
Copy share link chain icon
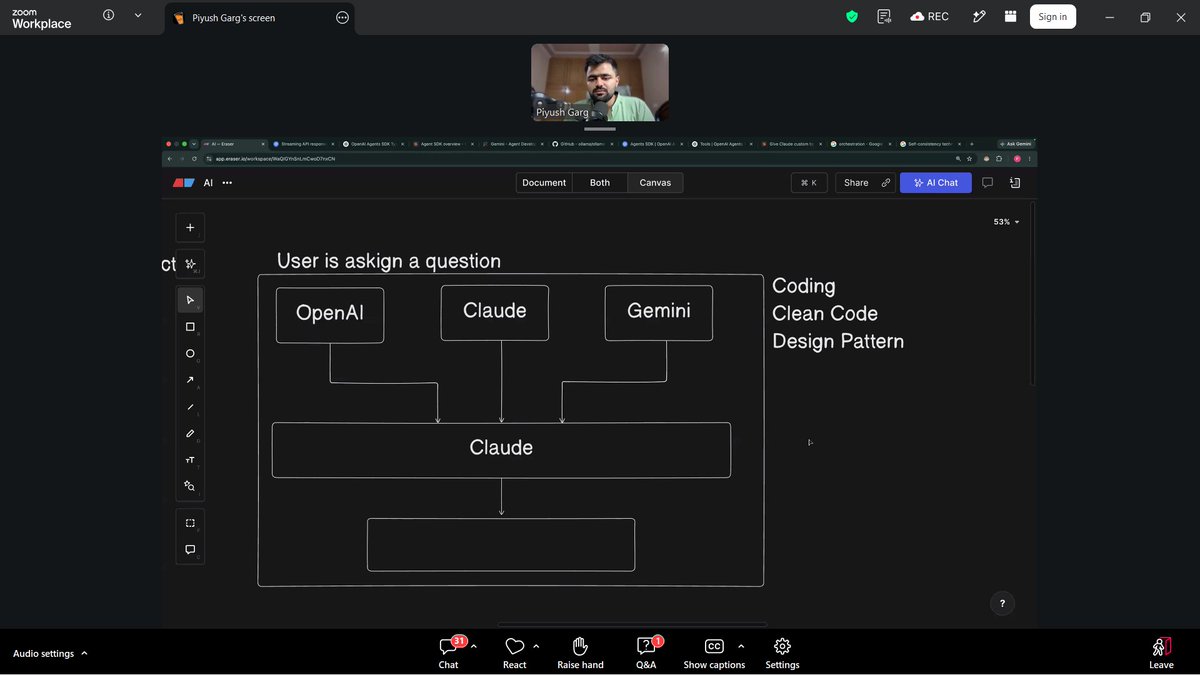[x=886, y=183]
